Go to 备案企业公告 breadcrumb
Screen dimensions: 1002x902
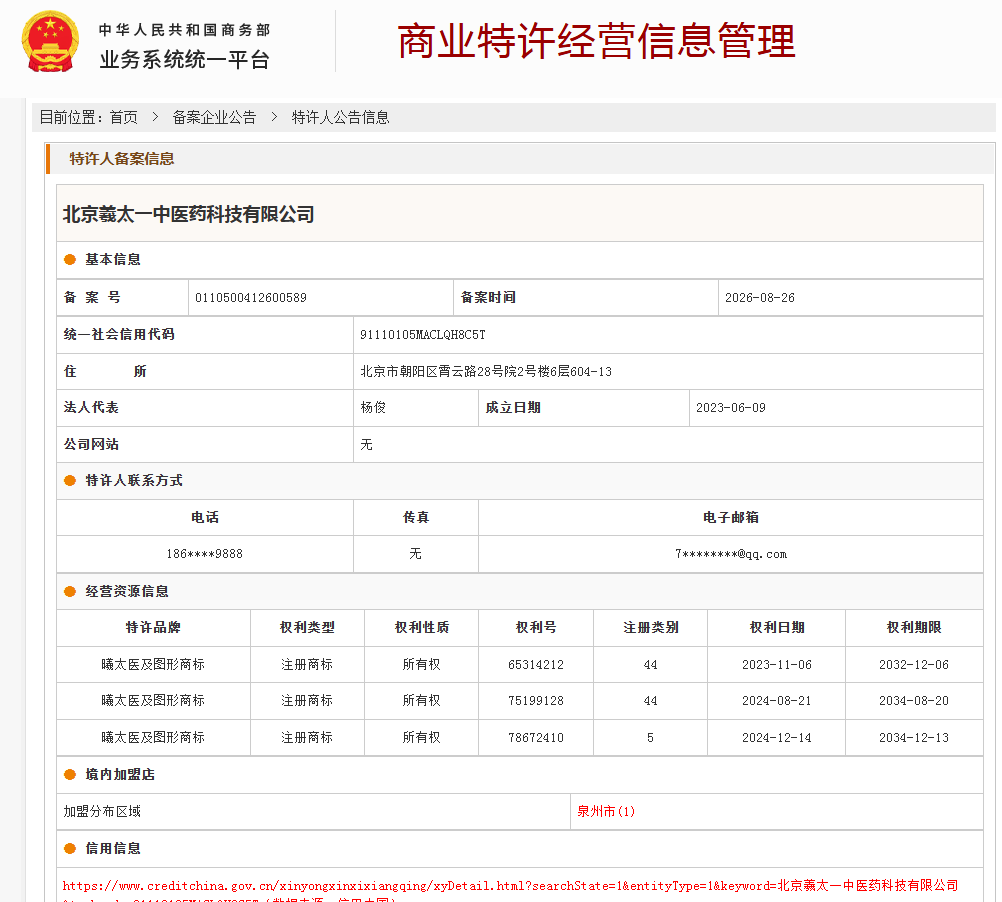[x=214, y=118]
